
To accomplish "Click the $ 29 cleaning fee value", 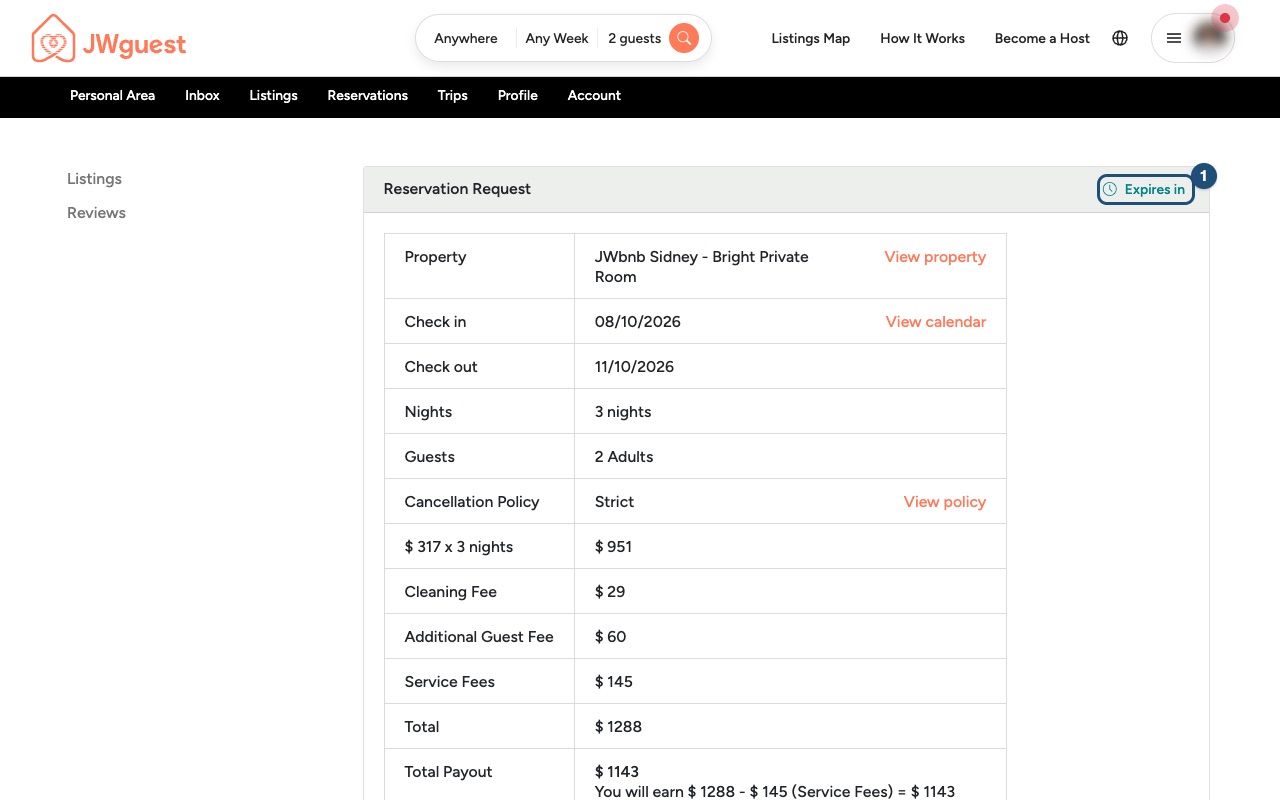I will 610,592.
